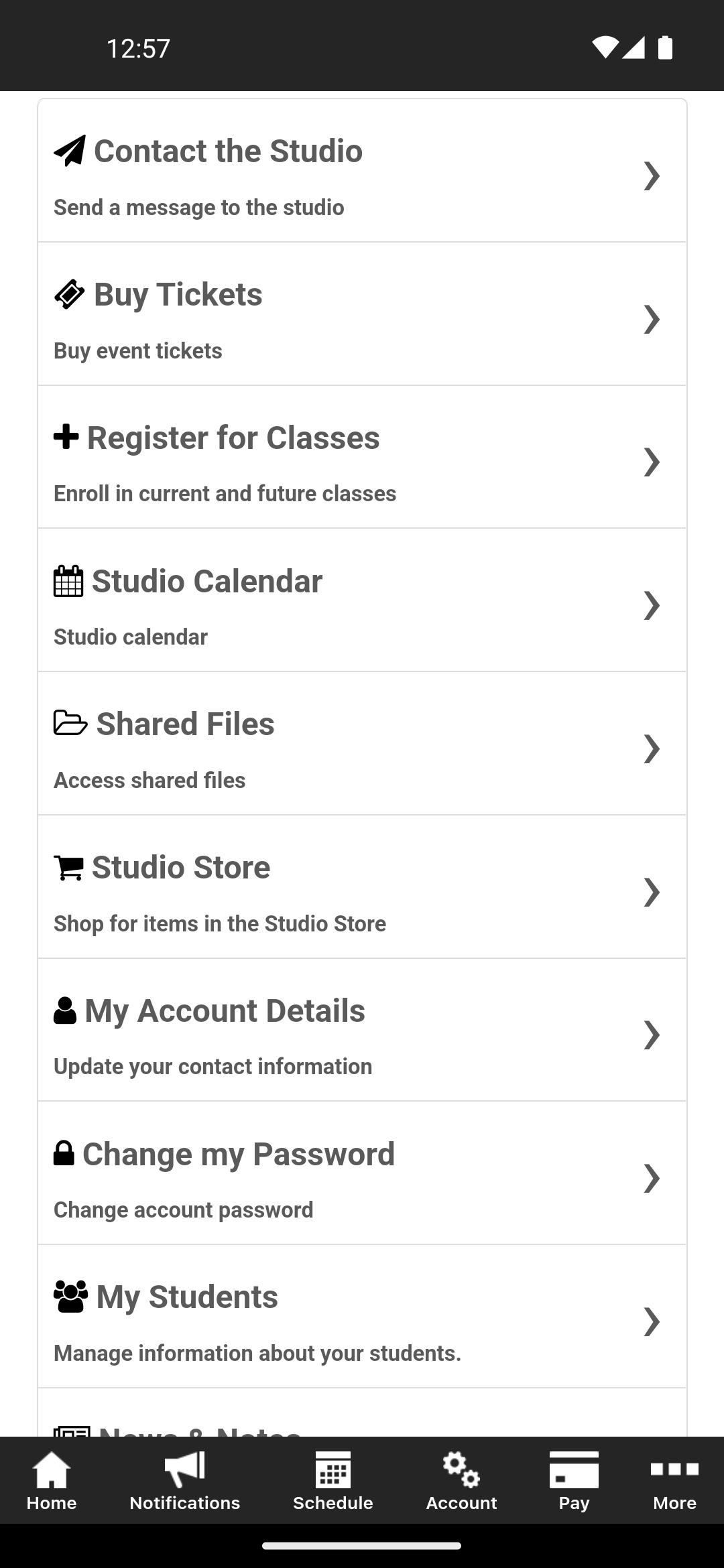Tap the shopping cart Studio Store icon
This screenshot has height=1568, width=724.
tap(68, 868)
